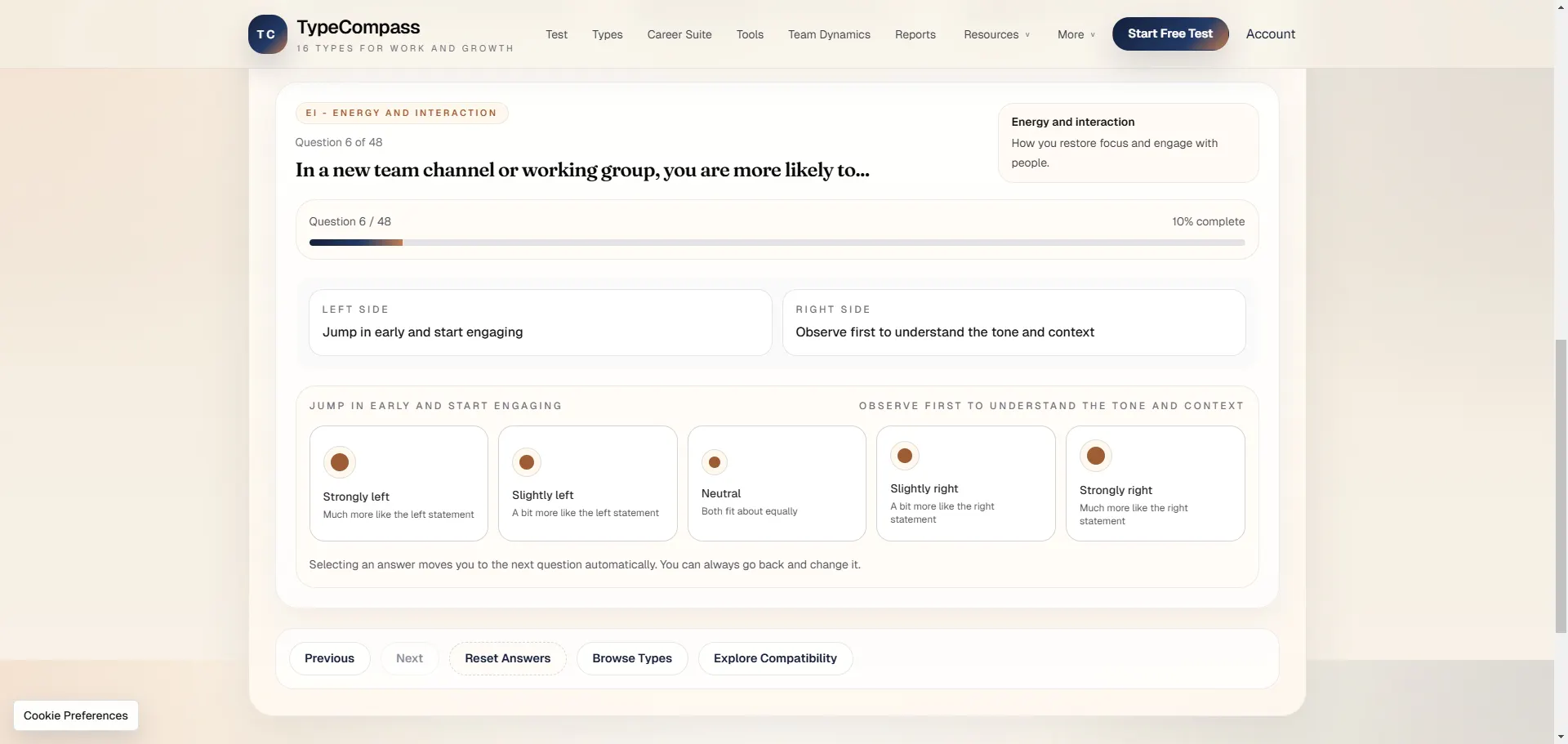Go to Types in navigation
Screen dimensions: 1568x744
pyautogui.click(x=607, y=34)
